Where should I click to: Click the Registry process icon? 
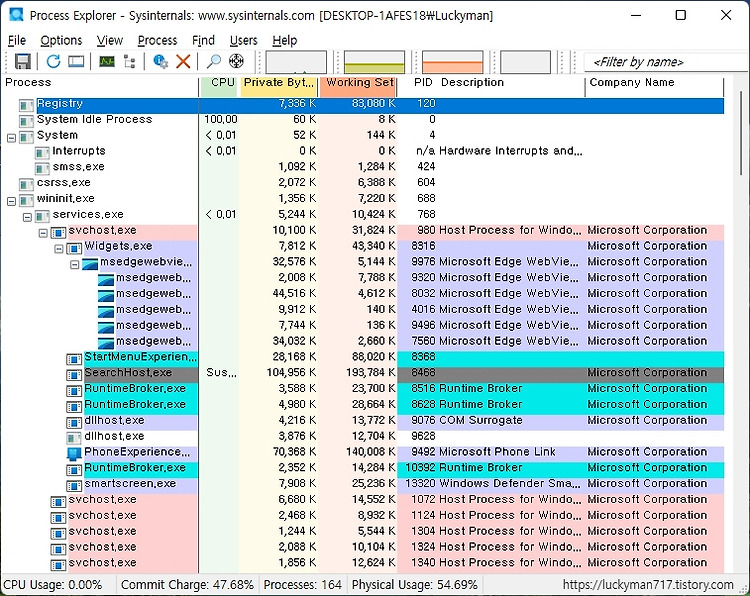click(x=26, y=104)
